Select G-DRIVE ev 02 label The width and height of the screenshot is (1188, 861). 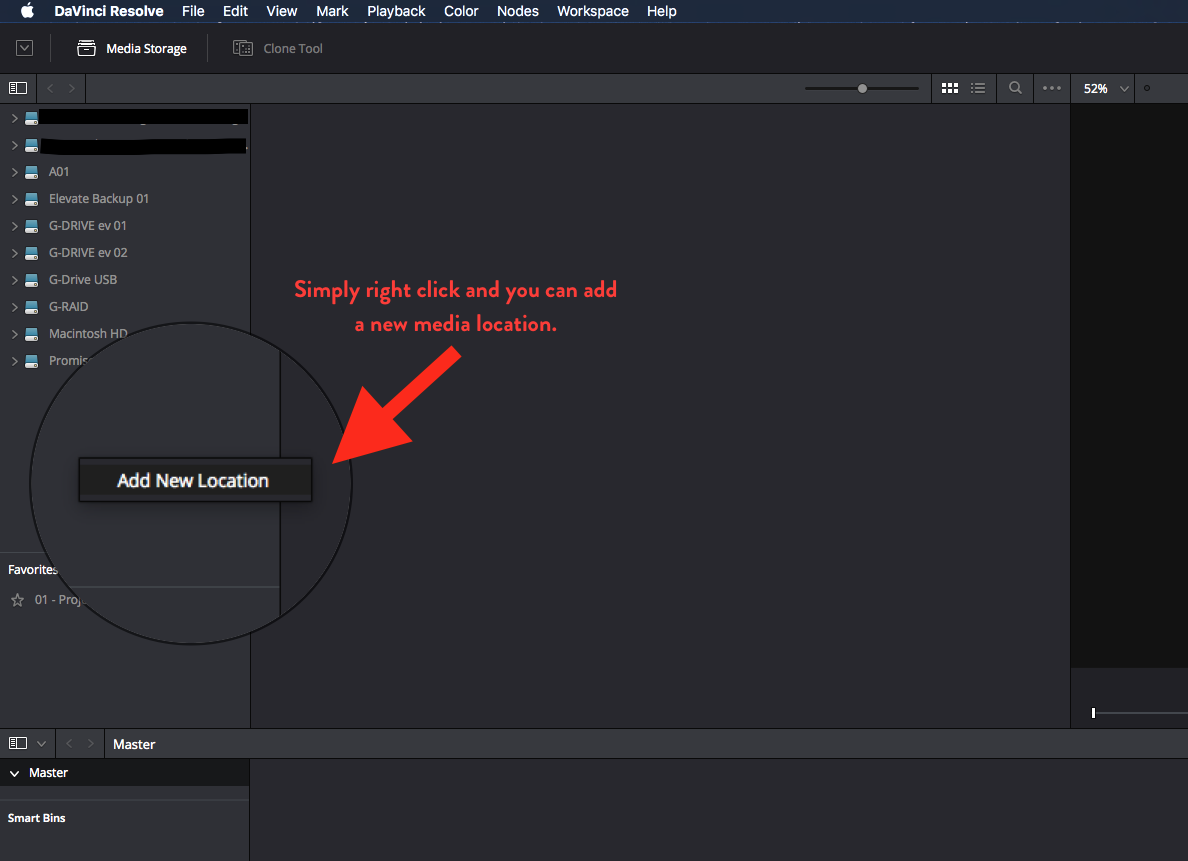(x=88, y=252)
